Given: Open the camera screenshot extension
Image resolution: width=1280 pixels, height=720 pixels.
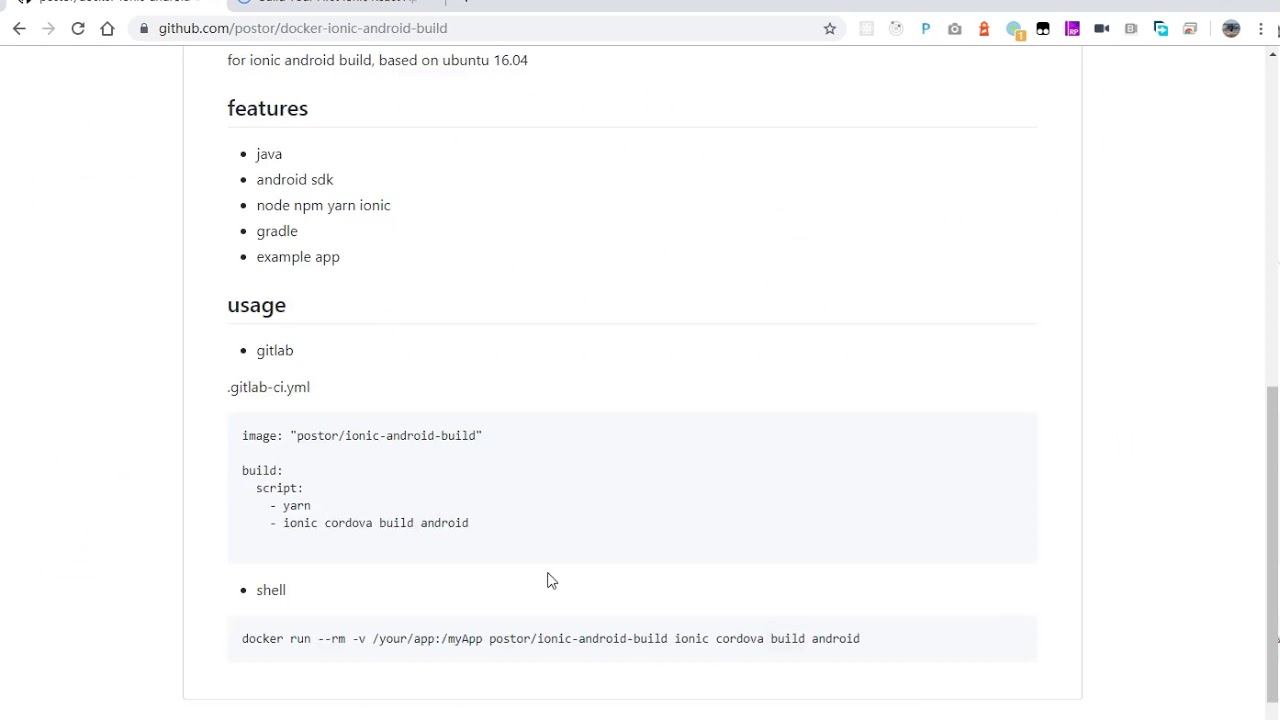Looking at the screenshot, I should coord(955,29).
